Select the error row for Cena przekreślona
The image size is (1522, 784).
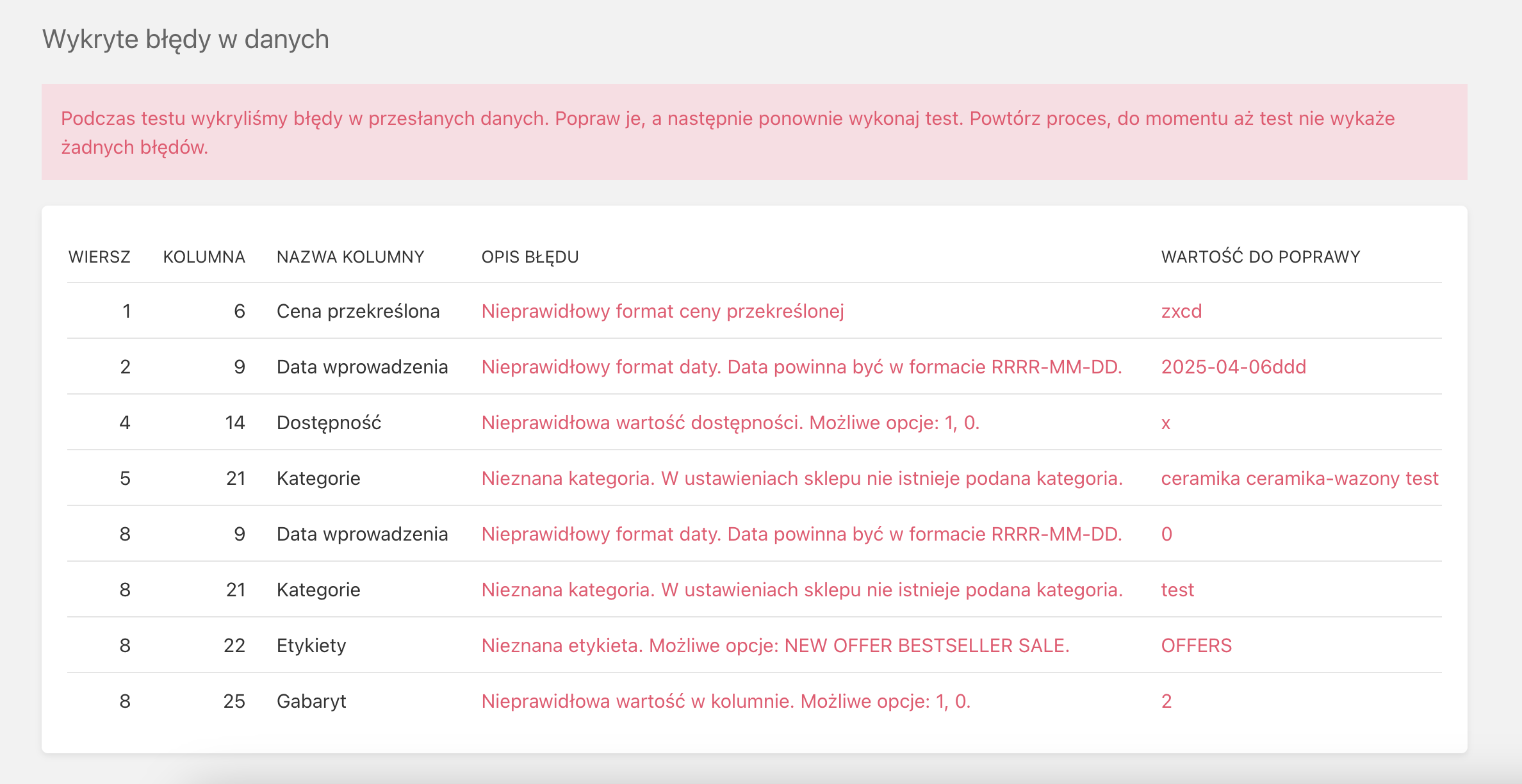coord(662,311)
